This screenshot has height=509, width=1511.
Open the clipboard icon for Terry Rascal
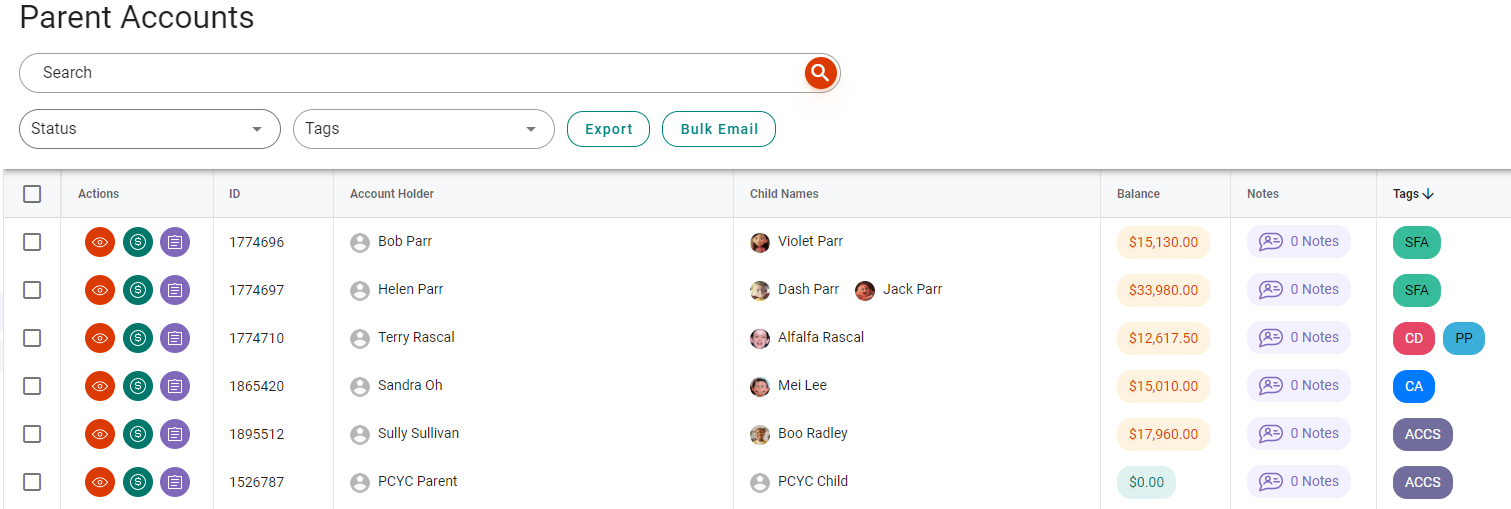[x=175, y=338]
